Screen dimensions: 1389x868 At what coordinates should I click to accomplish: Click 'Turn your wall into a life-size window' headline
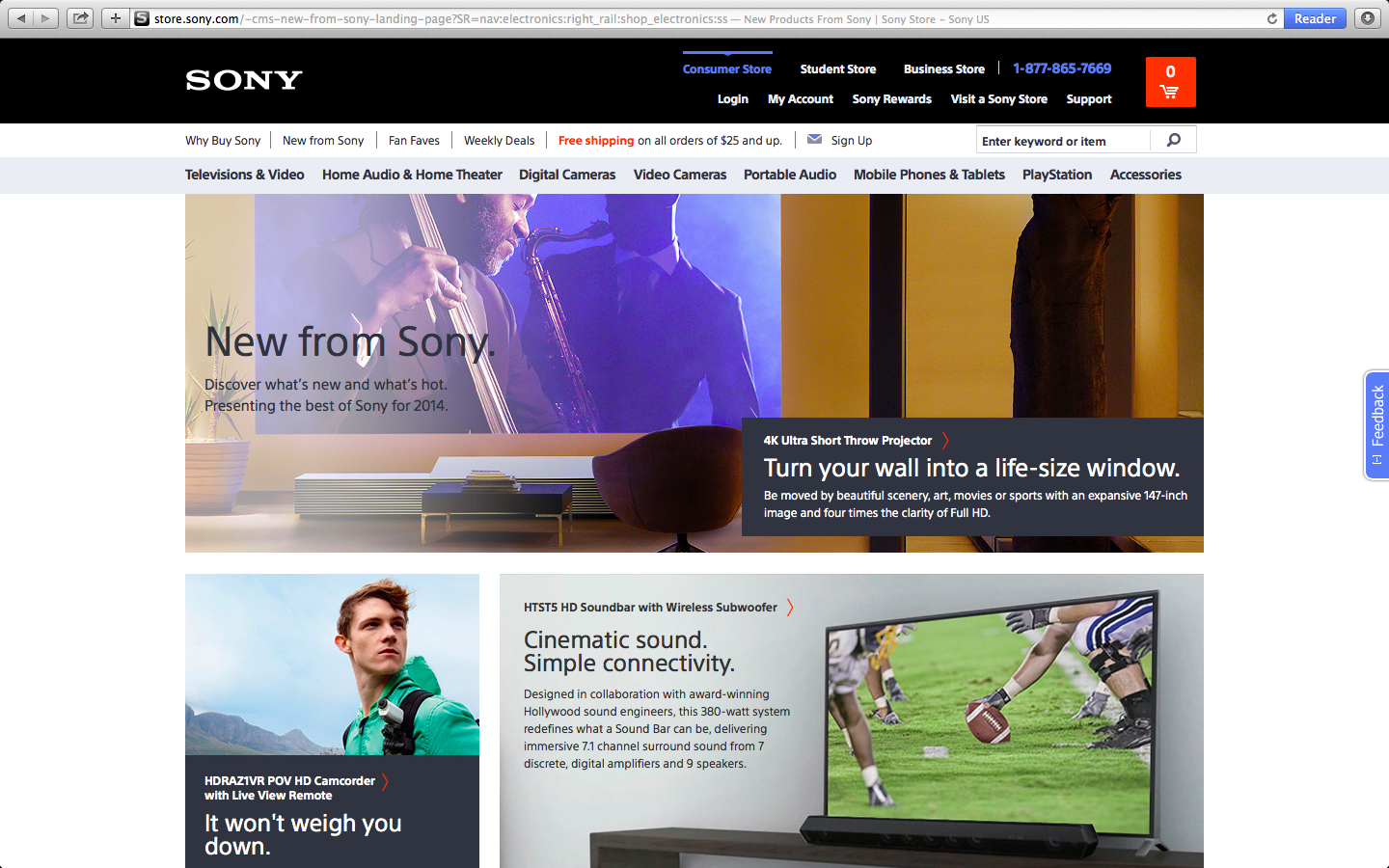coord(971,468)
